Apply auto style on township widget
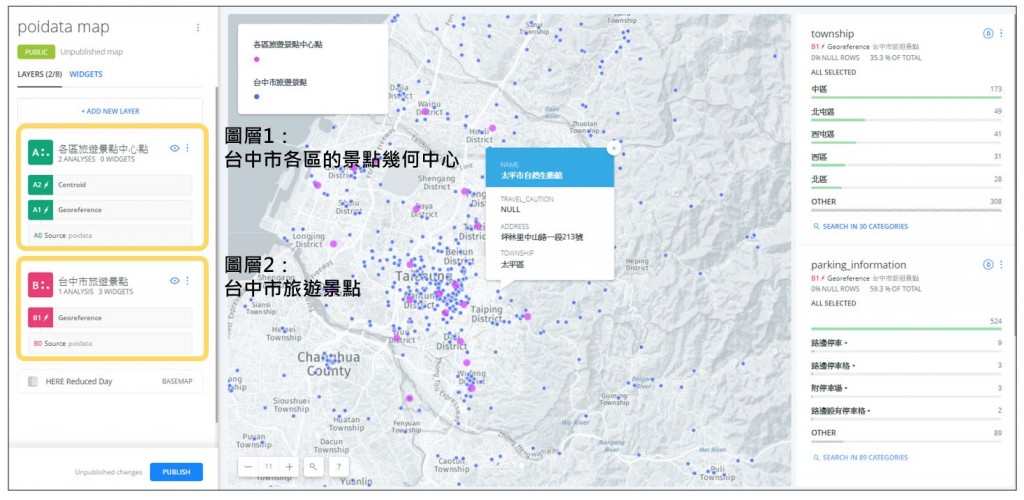This screenshot has height=500, width=1024. pyautogui.click(x=987, y=33)
